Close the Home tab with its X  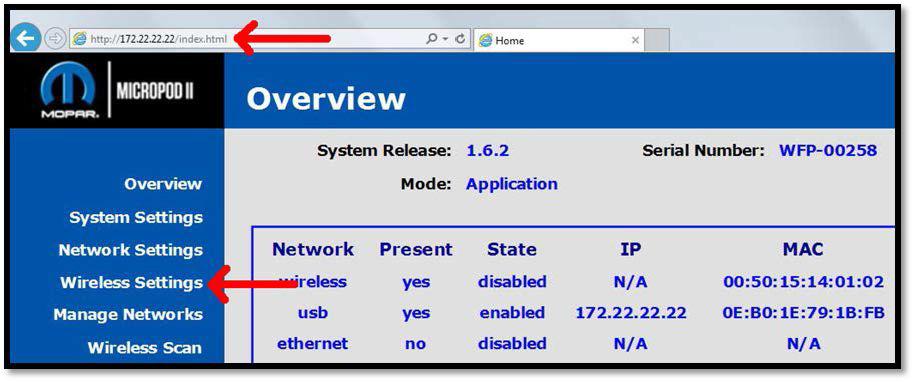pos(635,40)
